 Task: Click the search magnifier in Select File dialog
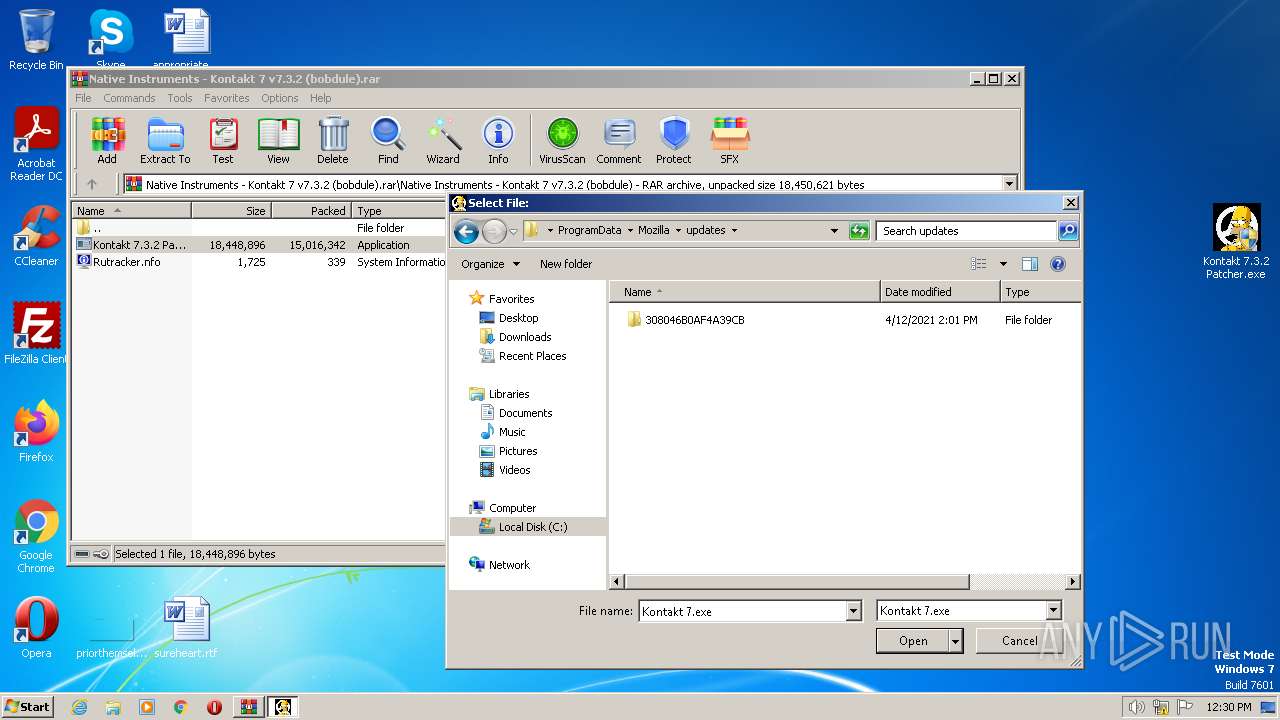pos(1068,231)
